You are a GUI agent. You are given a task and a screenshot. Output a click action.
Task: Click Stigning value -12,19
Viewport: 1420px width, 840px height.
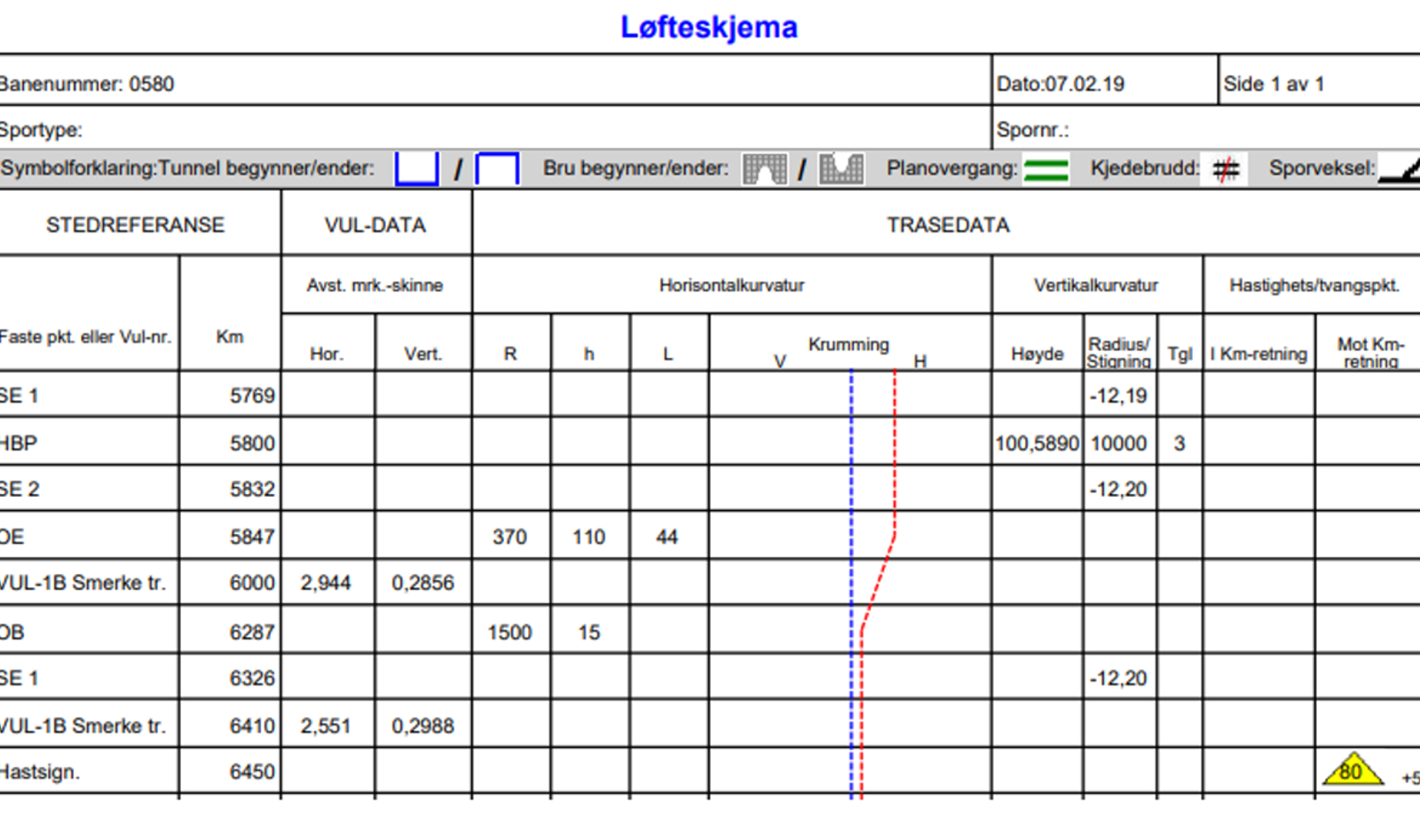pyautogui.click(x=1118, y=396)
